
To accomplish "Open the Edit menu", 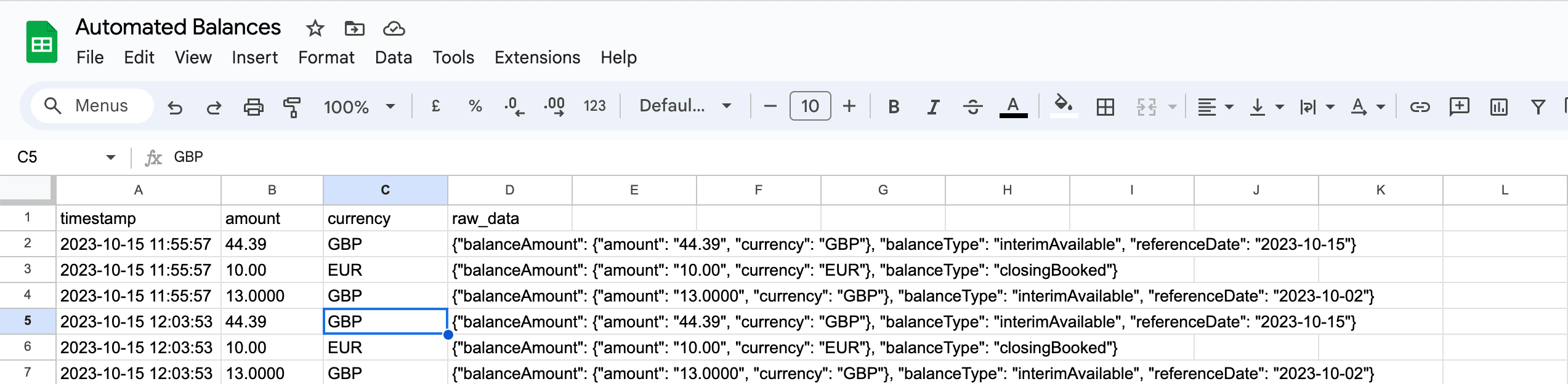I will click(139, 58).
